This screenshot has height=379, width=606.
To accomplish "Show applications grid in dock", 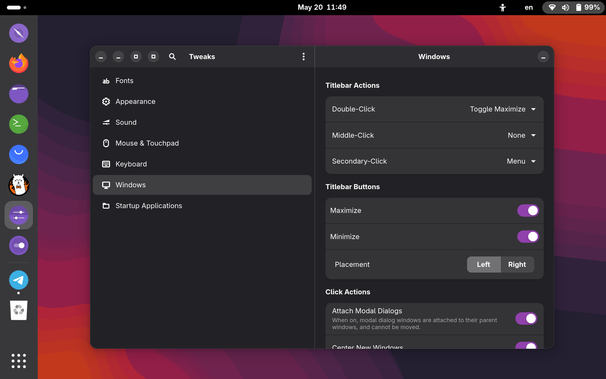I will [19, 361].
